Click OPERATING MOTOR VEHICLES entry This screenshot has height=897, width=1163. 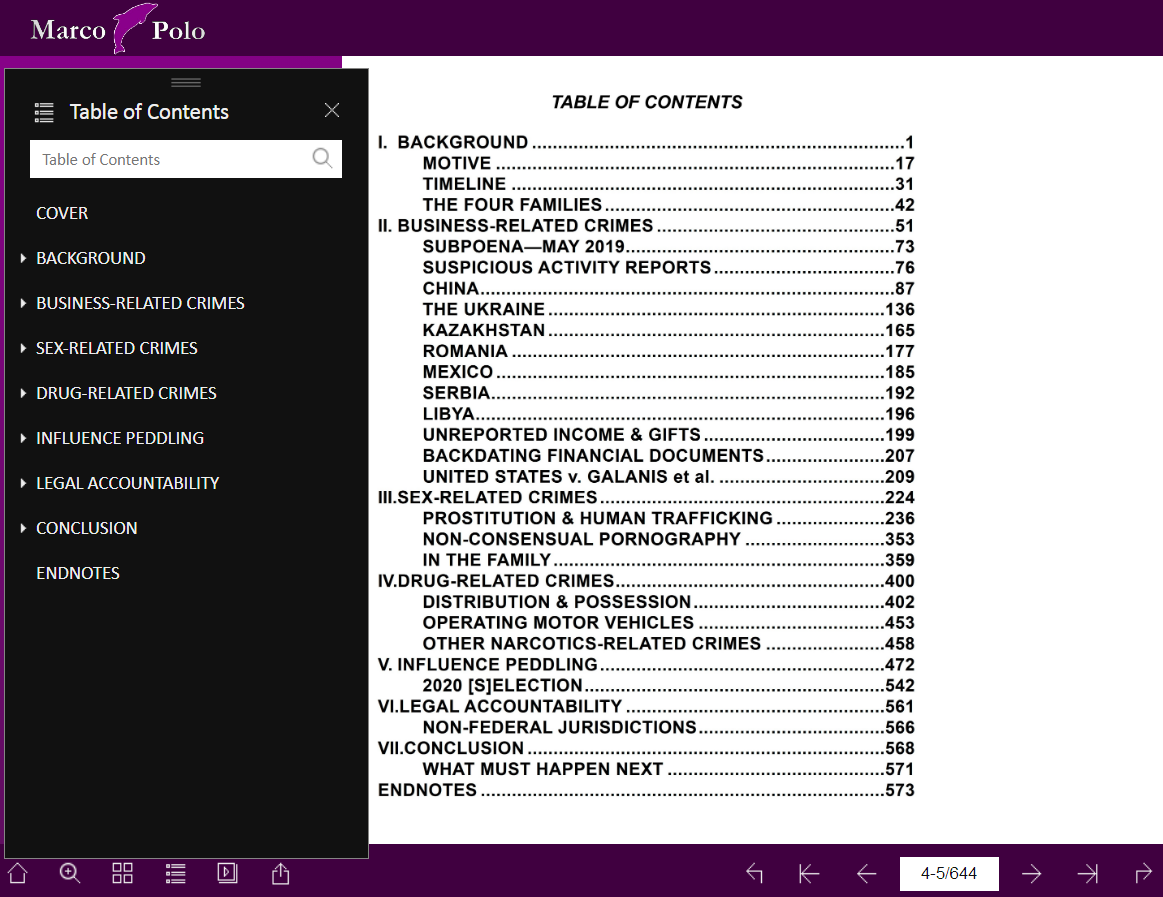click(x=668, y=622)
